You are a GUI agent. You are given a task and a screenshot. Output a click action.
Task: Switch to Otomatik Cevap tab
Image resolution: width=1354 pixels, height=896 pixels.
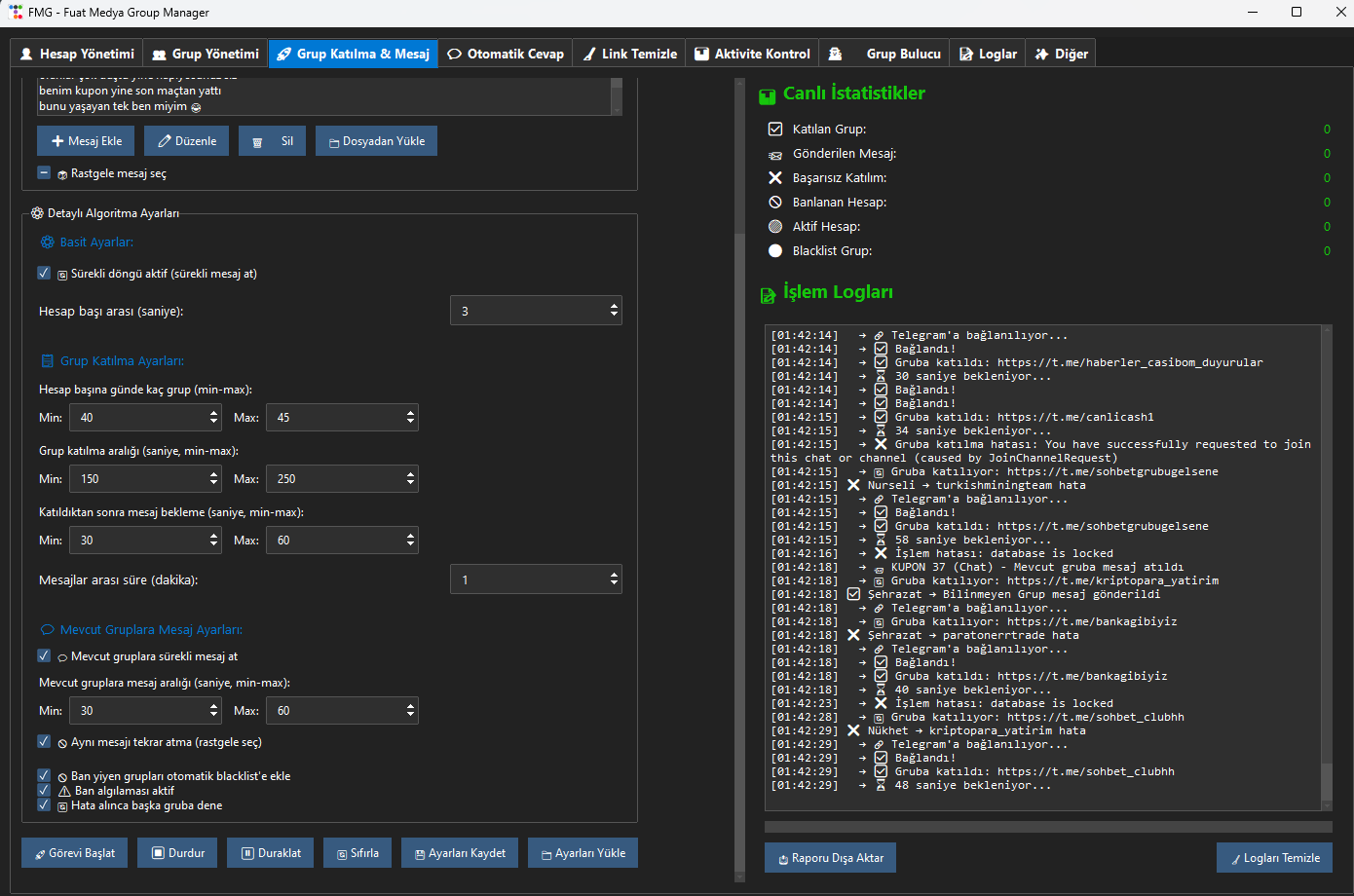506,54
